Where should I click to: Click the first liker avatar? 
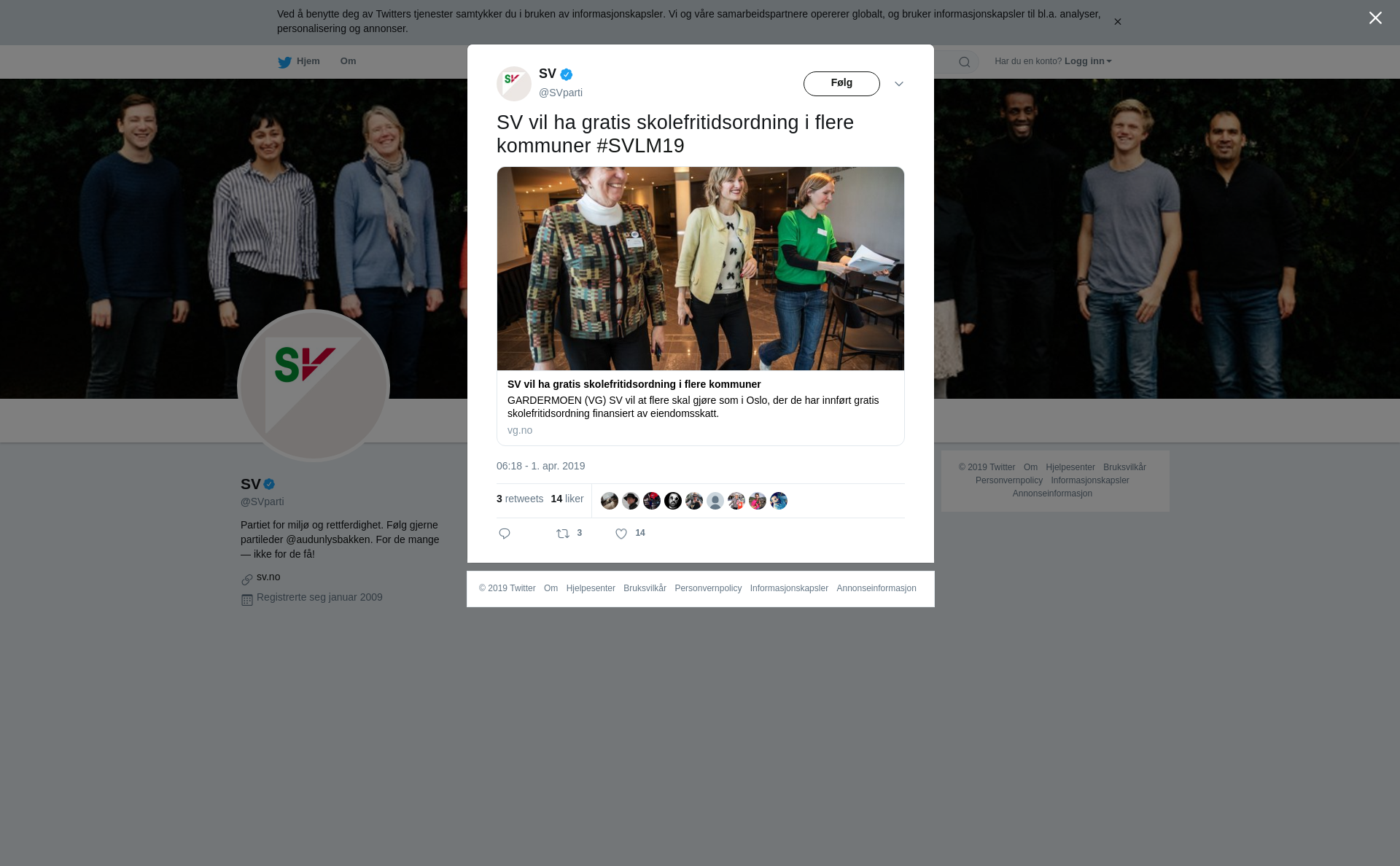tap(610, 501)
